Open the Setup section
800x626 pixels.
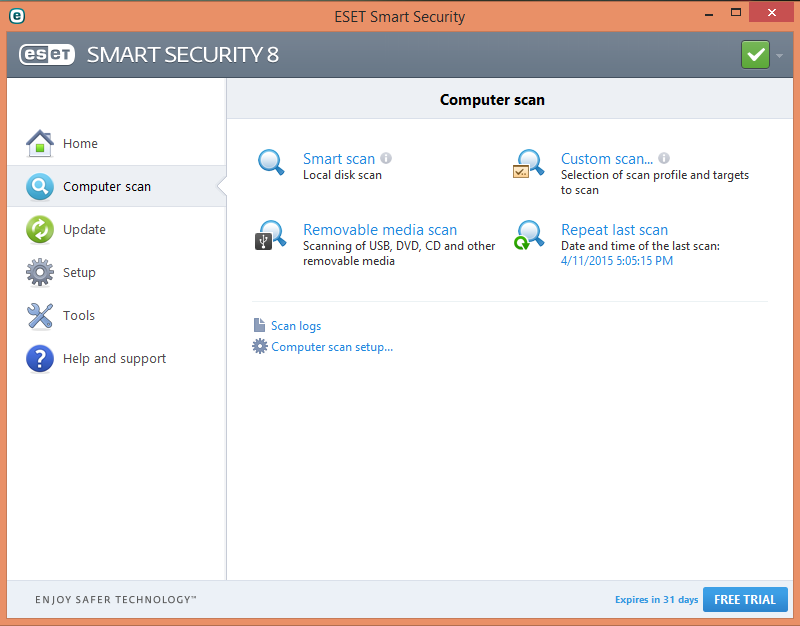[x=79, y=272]
